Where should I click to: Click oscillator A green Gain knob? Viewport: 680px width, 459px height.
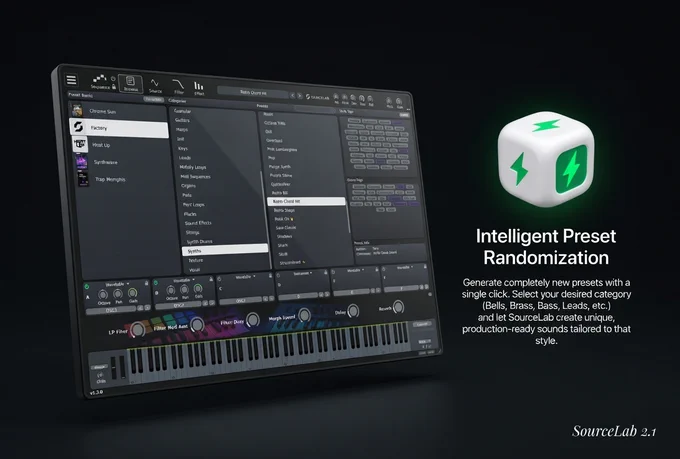(133, 293)
